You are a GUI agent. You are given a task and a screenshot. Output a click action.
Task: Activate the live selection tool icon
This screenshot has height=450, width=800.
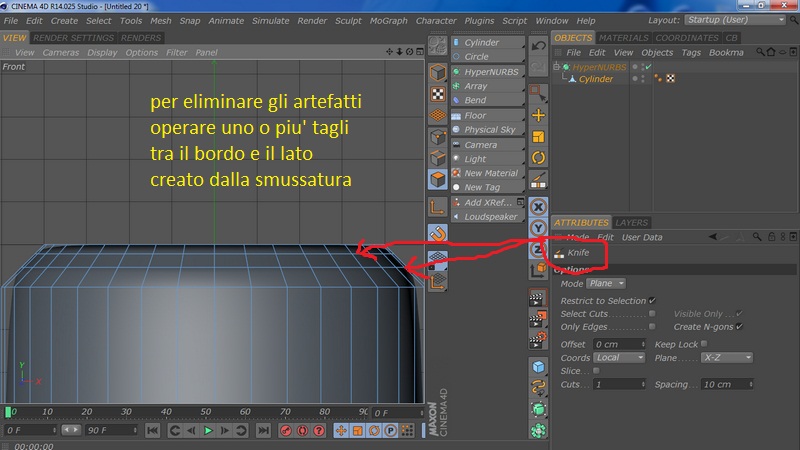(x=538, y=93)
